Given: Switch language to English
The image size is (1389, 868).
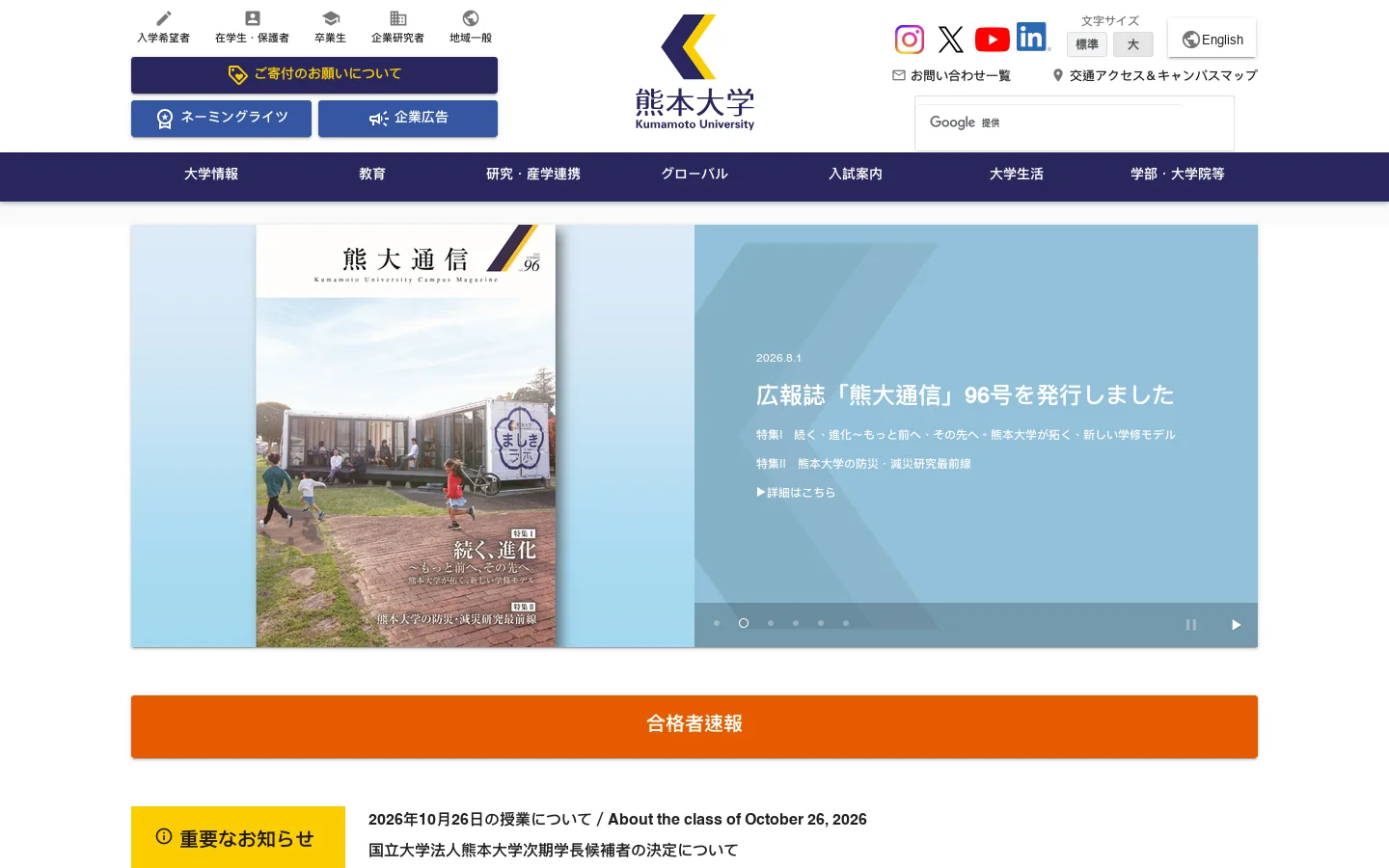Looking at the screenshot, I should [1212, 39].
